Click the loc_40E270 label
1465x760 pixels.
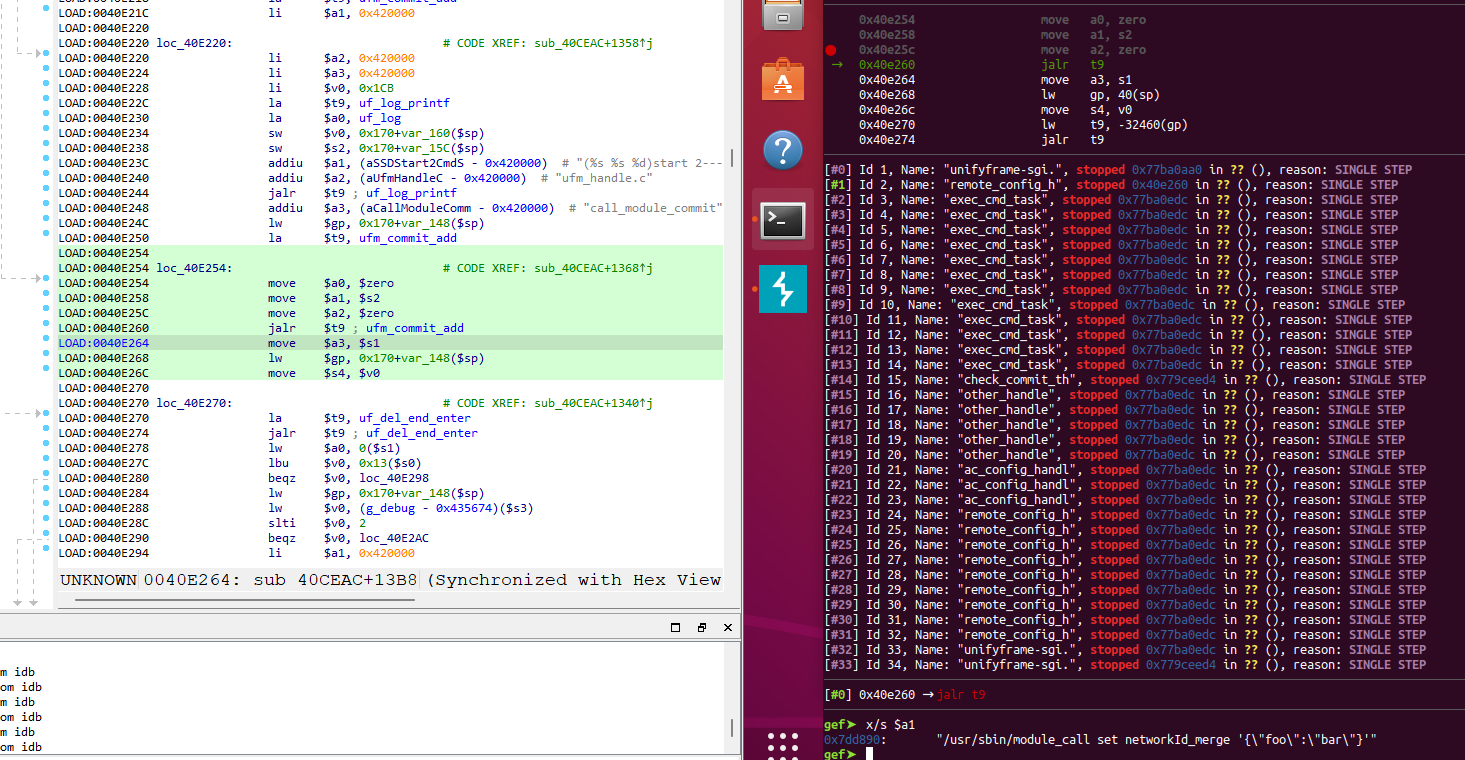tap(194, 403)
